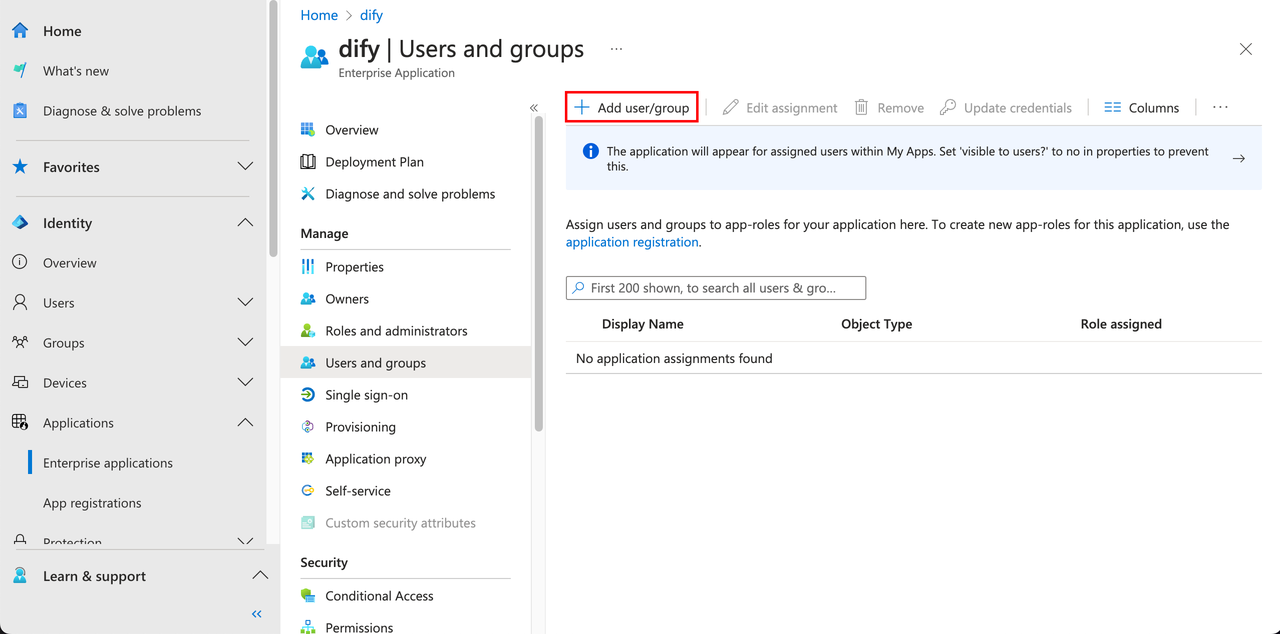Click the Properties bars icon
Viewport: 1280px width, 634px height.
pyautogui.click(x=308, y=267)
